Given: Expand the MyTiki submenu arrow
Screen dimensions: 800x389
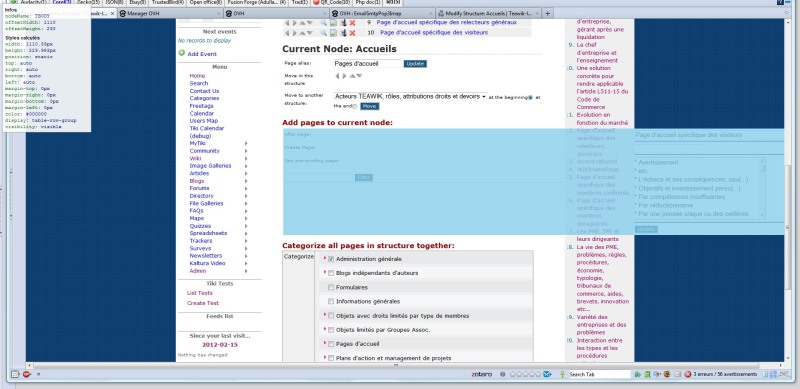Looking at the screenshot, I should click(246, 144).
